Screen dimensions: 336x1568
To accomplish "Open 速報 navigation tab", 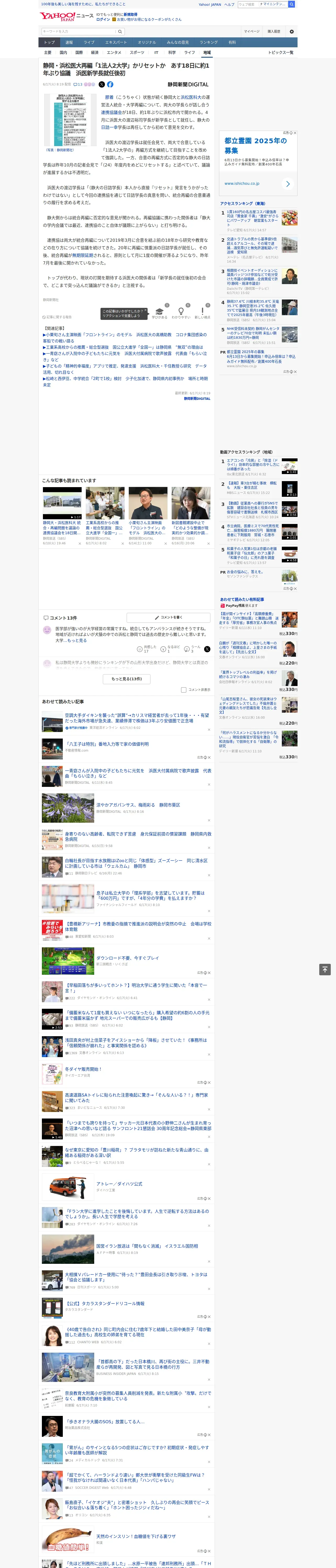I will (69, 42).
